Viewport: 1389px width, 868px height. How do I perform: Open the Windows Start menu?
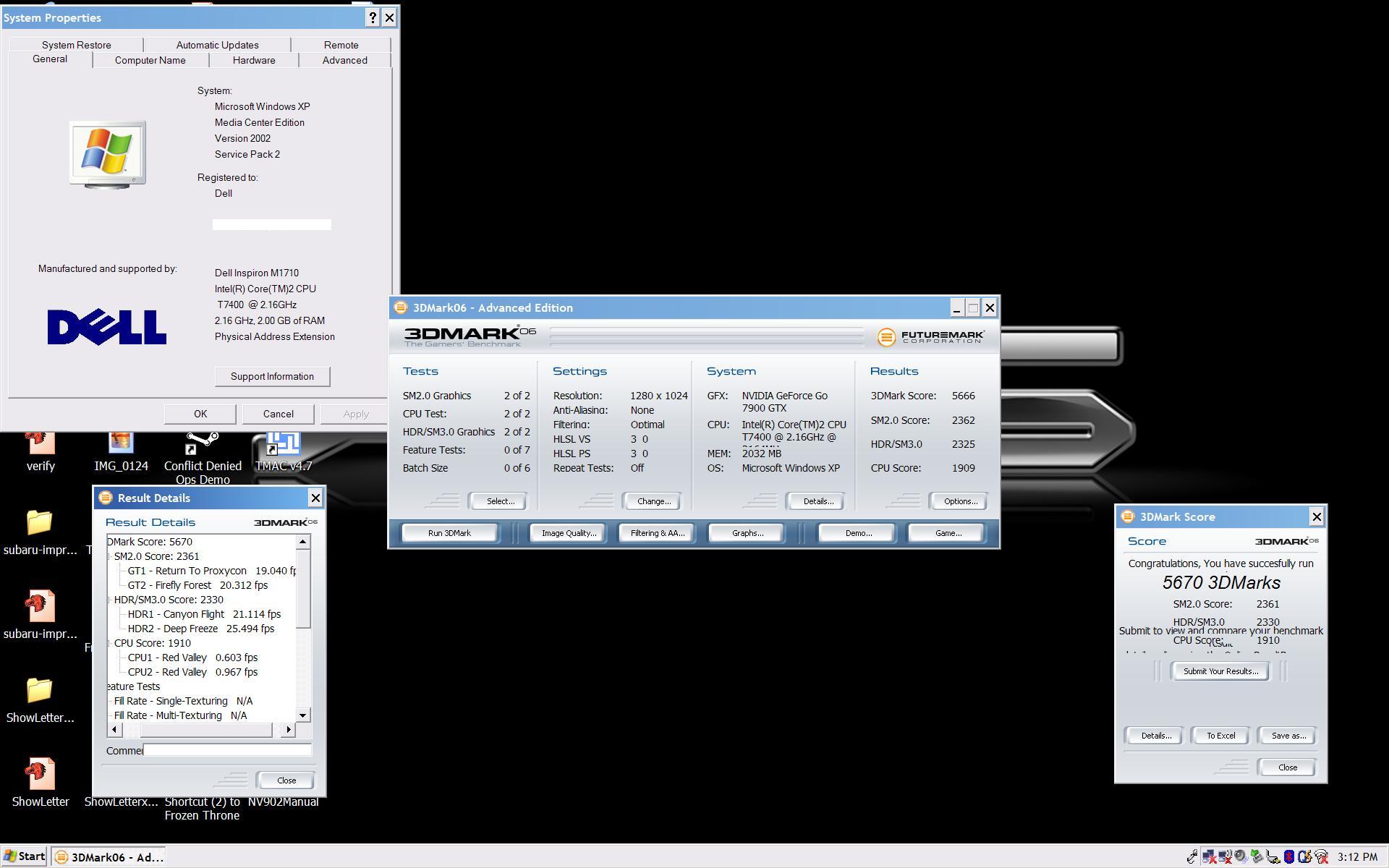(25, 856)
